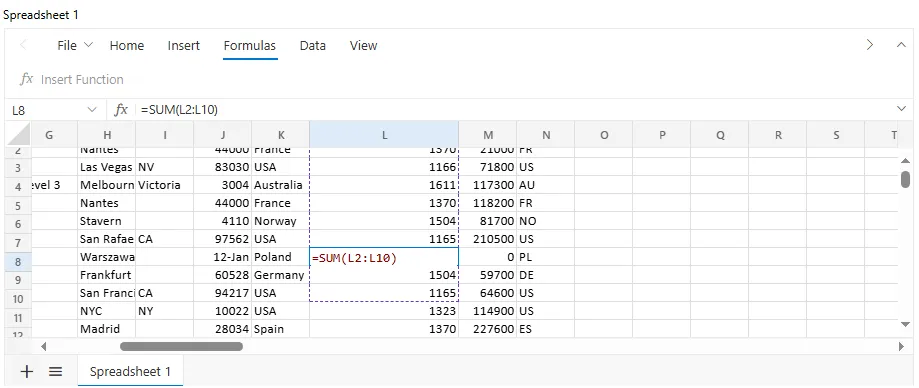
Task: Click the cell containing 97562
Action: click(223, 239)
